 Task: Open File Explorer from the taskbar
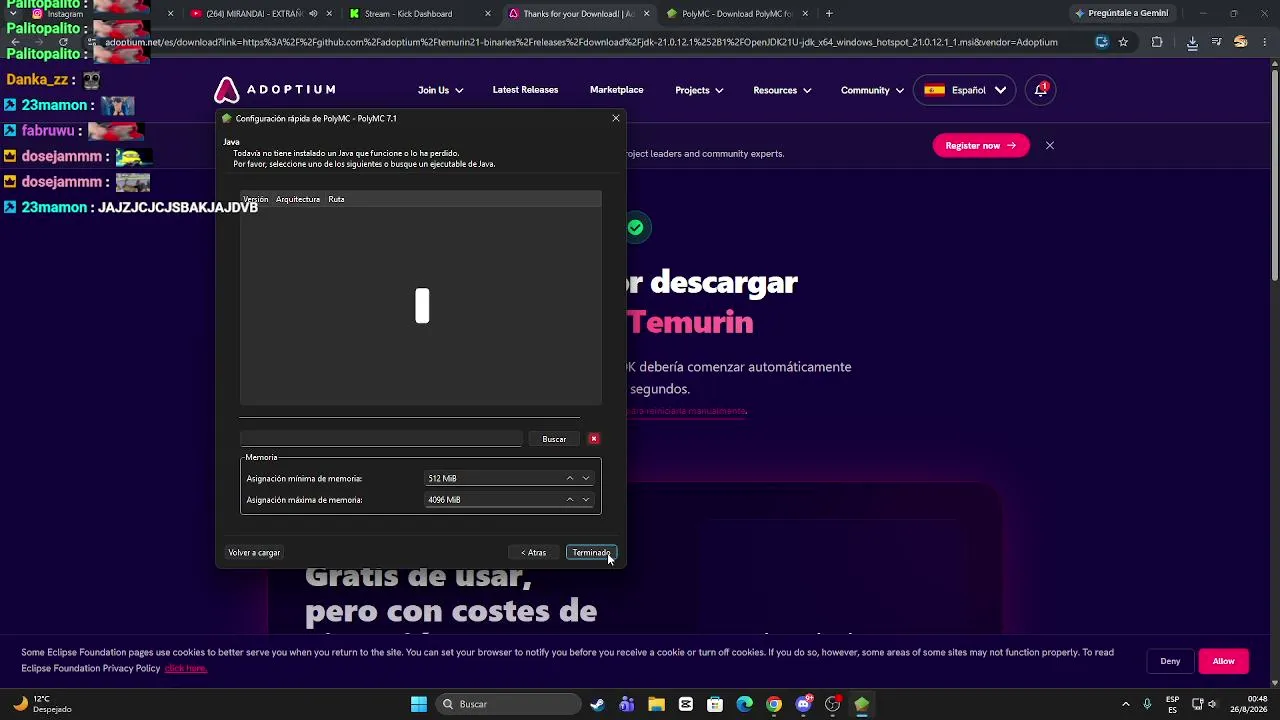point(656,704)
